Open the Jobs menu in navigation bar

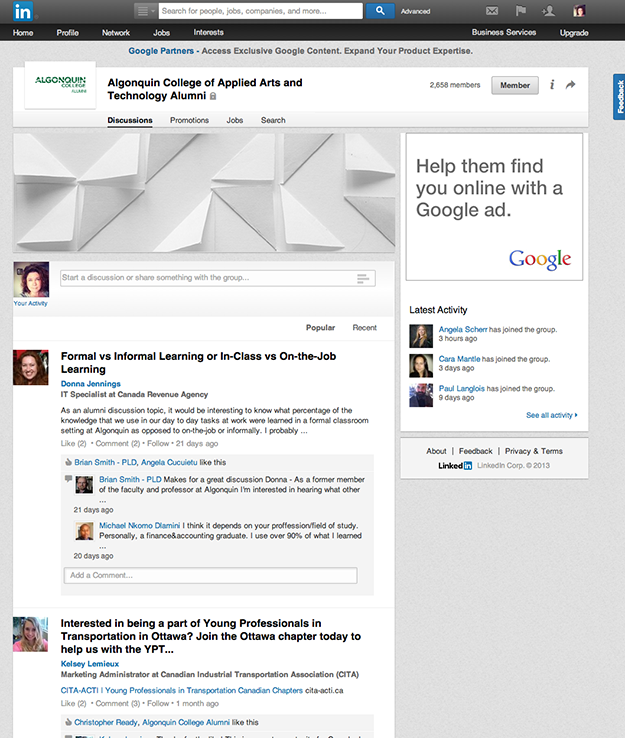click(x=161, y=32)
